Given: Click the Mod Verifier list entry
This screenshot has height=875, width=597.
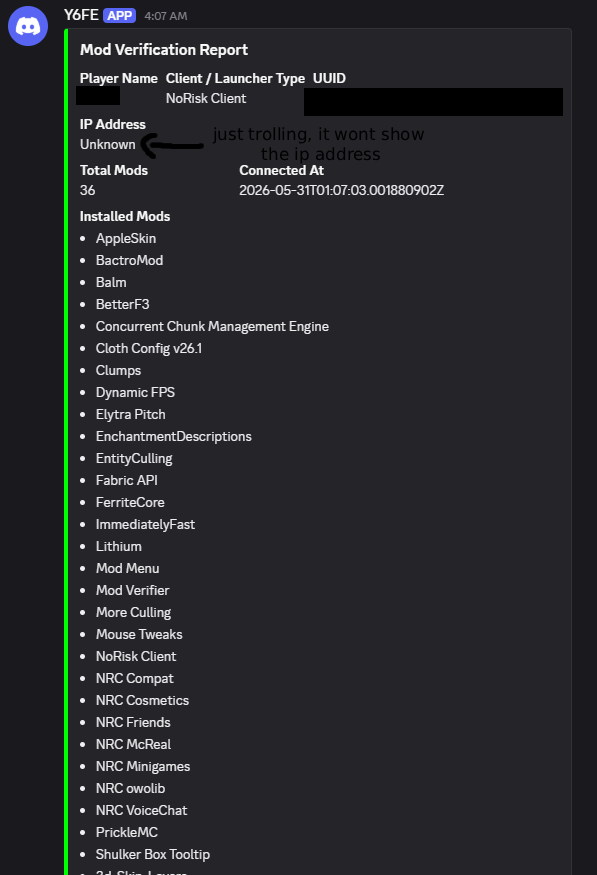Looking at the screenshot, I should [x=132, y=590].
